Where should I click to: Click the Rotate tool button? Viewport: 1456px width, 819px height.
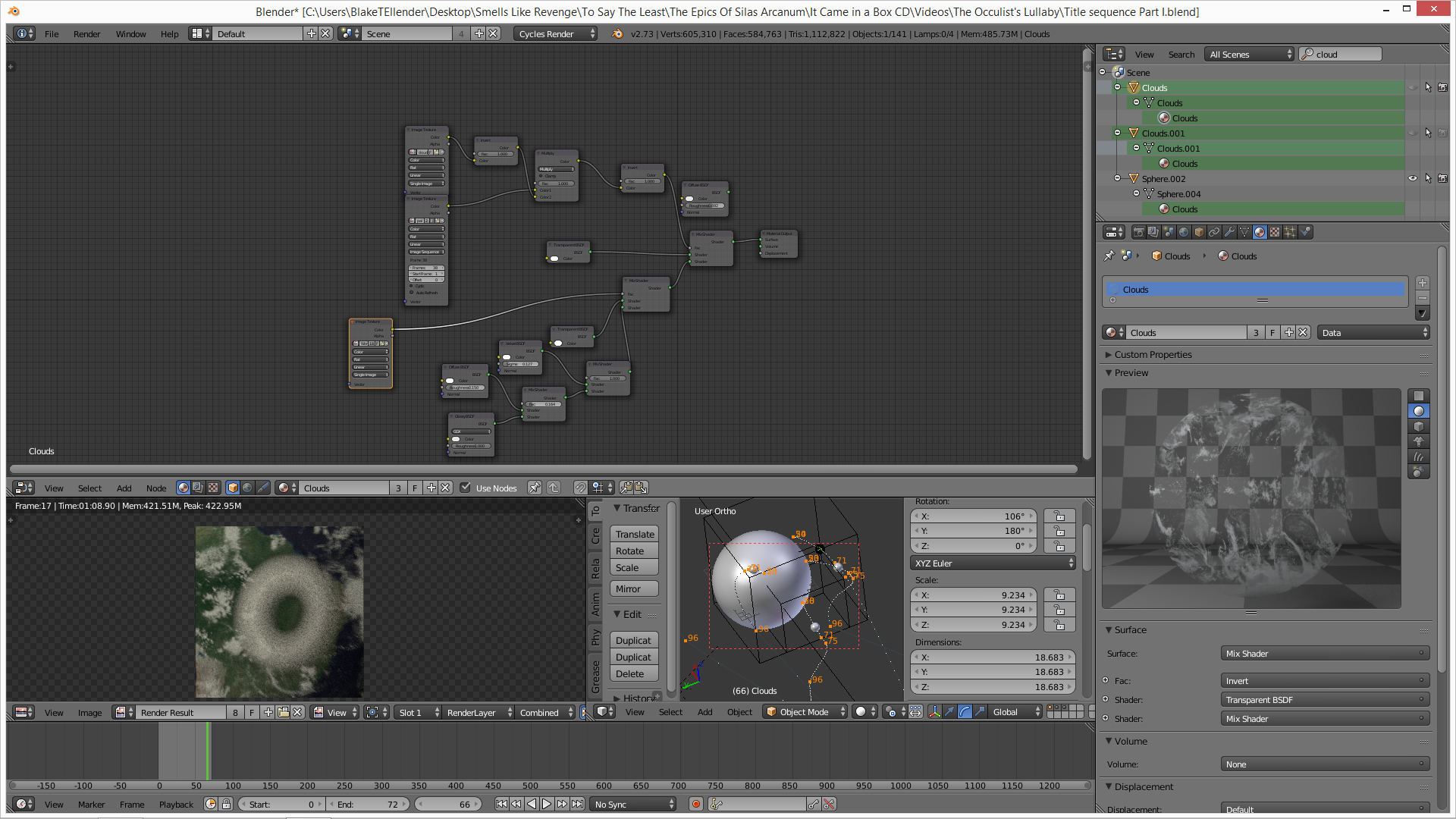click(x=634, y=551)
